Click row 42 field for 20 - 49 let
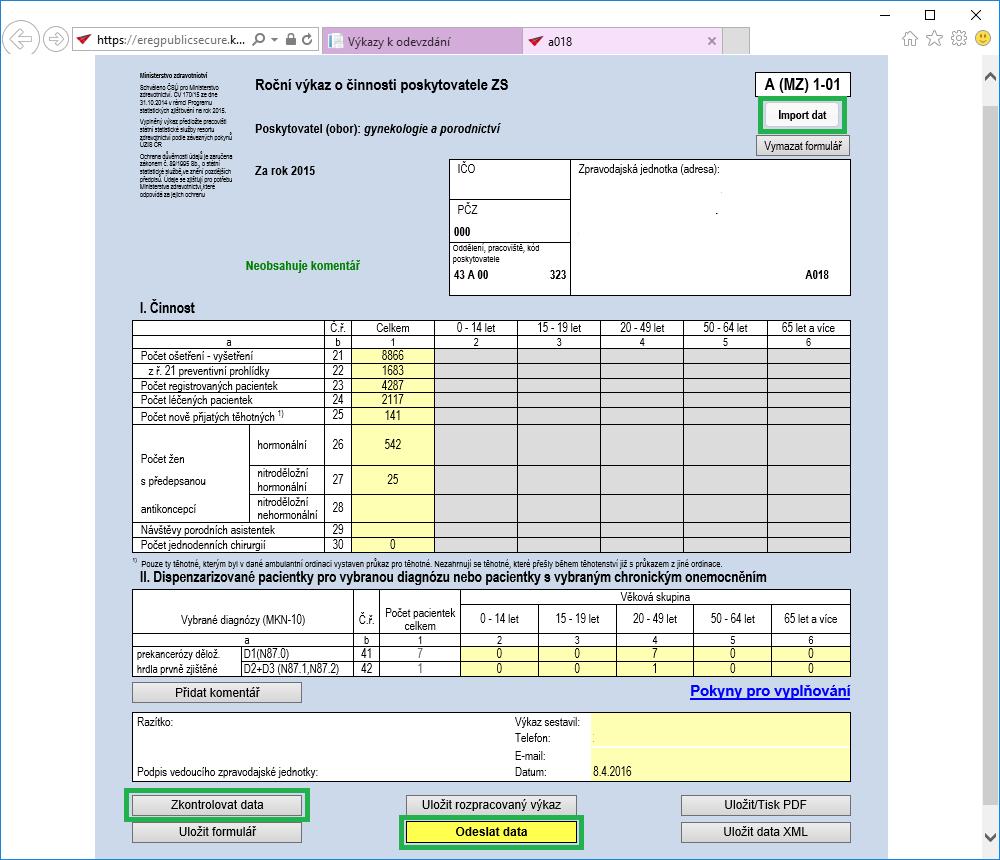1000x860 pixels. (x=655, y=669)
